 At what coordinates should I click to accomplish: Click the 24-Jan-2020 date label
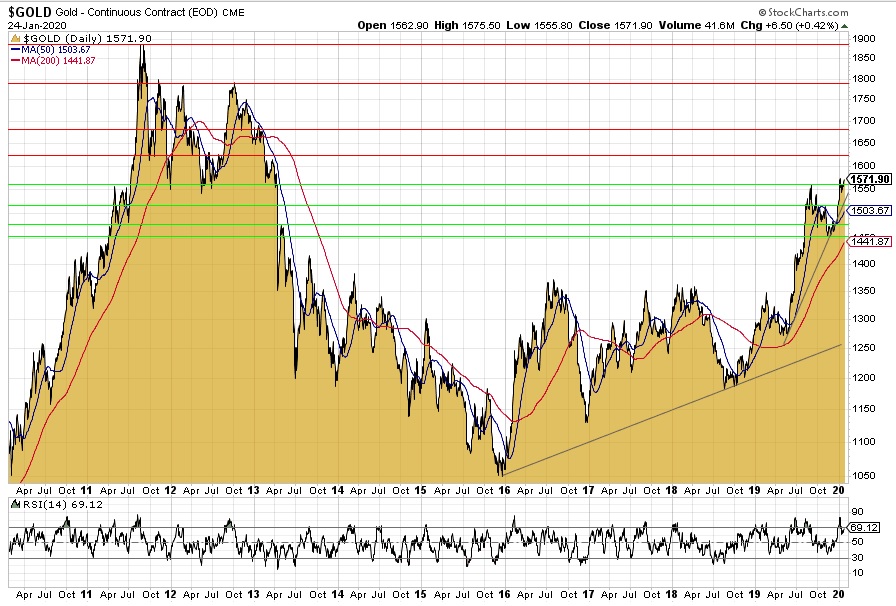[32, 24]
